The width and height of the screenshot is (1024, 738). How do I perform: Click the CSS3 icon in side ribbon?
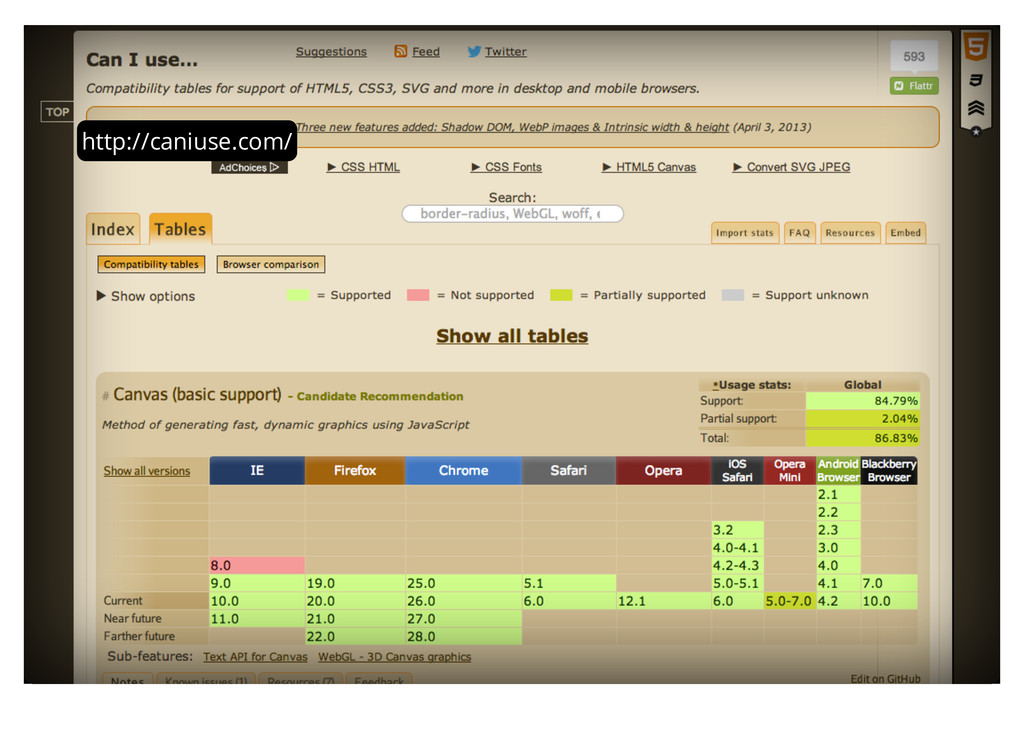pyautogui.click(x=976, y=80)
